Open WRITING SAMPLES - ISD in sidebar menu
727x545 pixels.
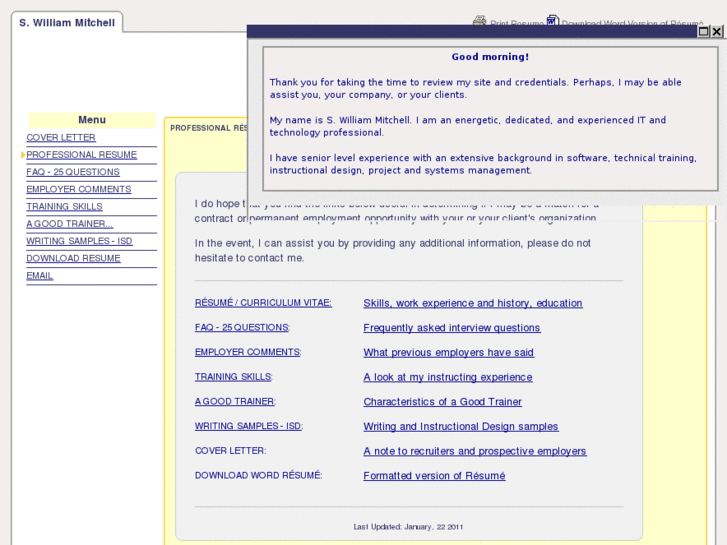coord(79,241)
